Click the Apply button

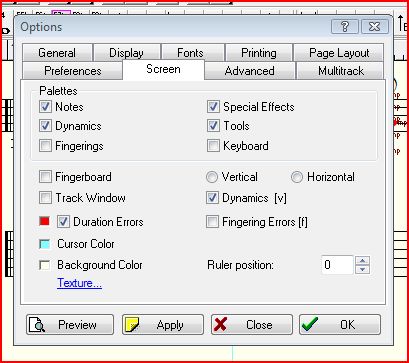coord(163,325)
